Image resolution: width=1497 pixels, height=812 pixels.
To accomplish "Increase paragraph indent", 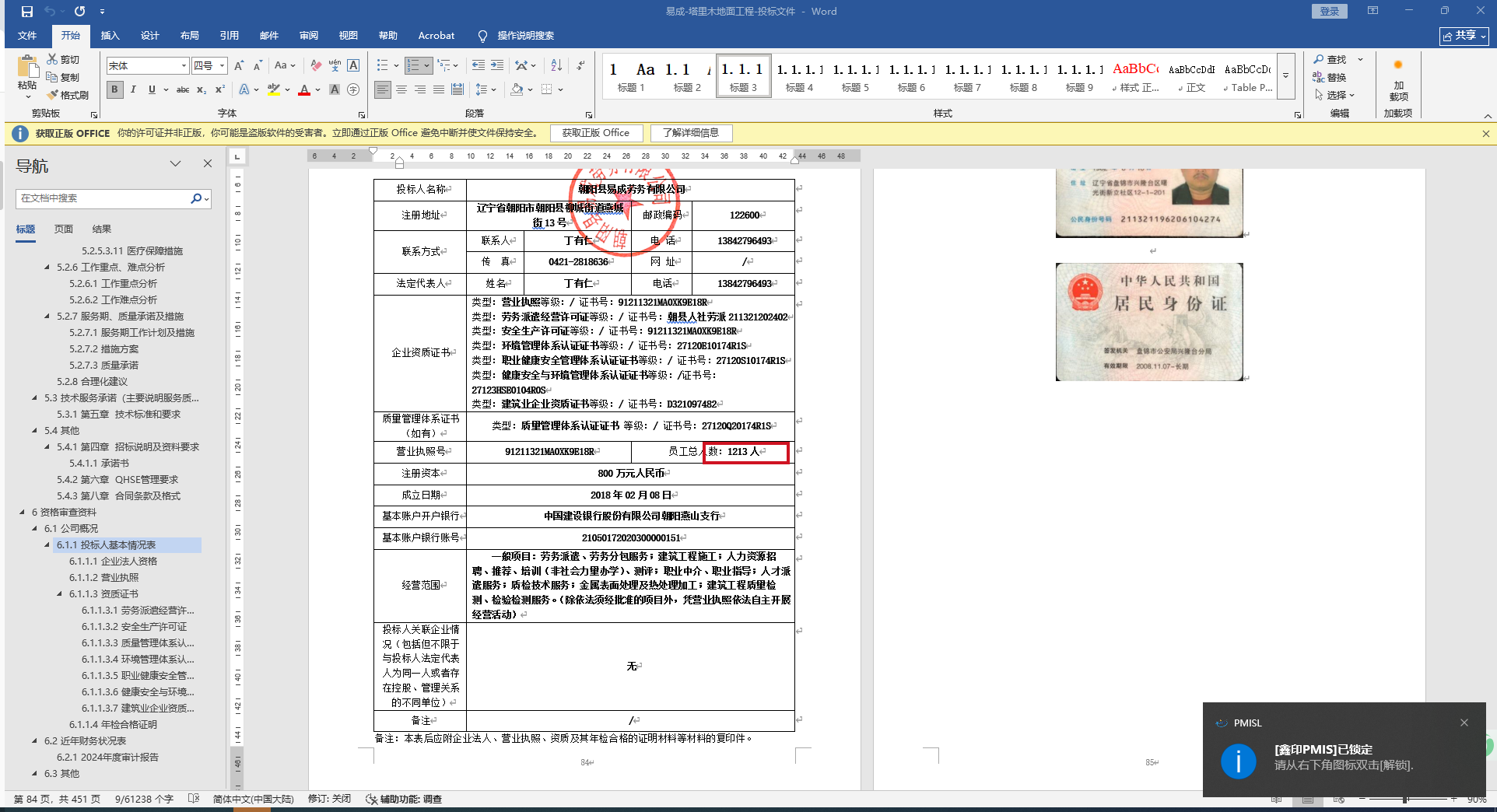I will [x=497, y=65].
